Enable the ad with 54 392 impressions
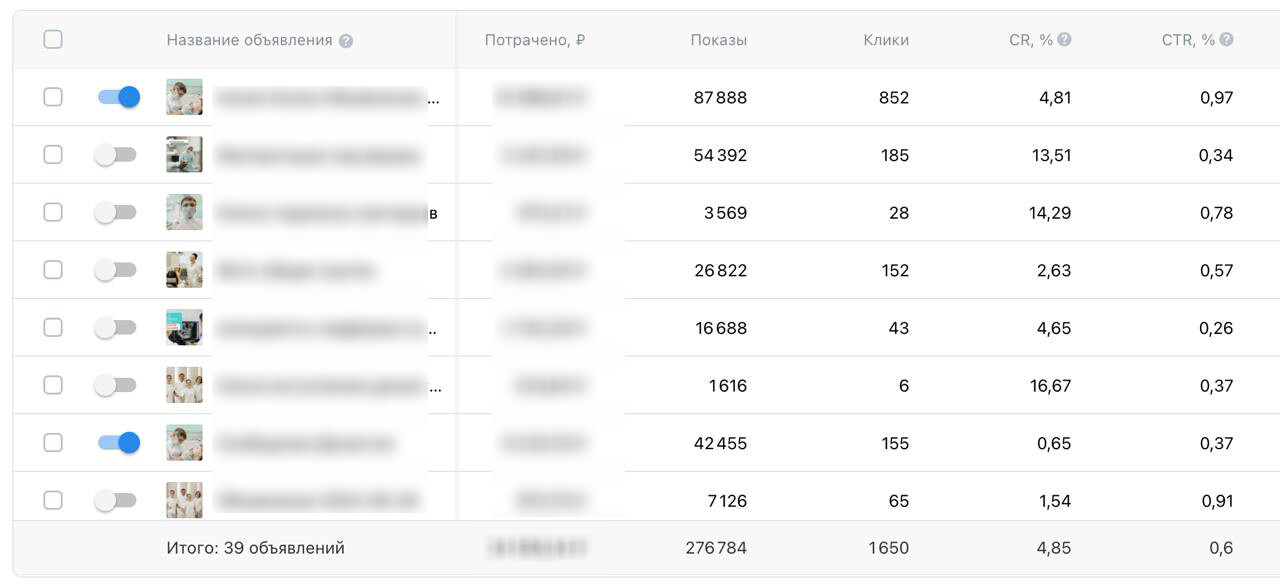The width and height of the screenshot is (1280, 585). coord(115,155)
